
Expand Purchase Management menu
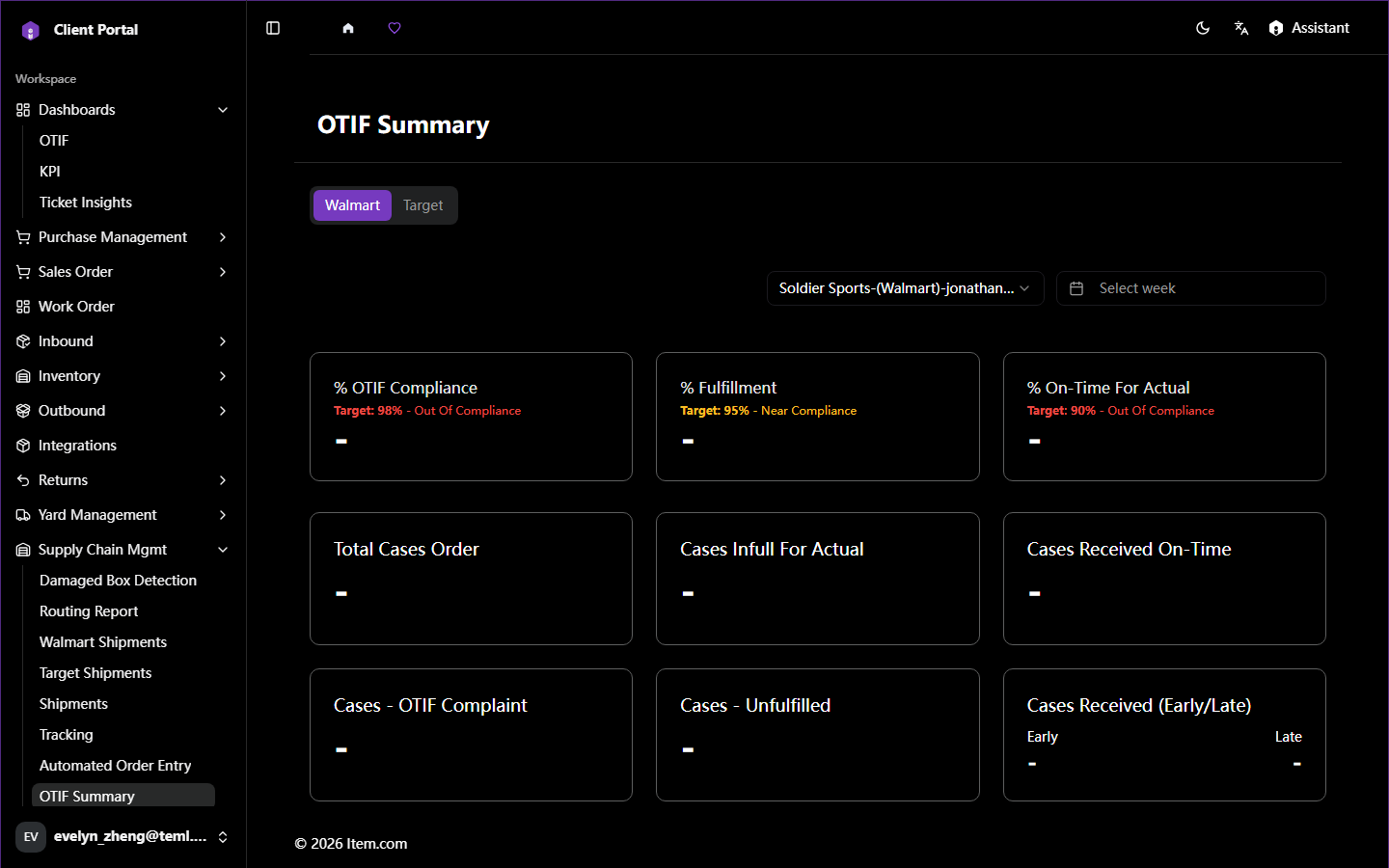click(123, 237)
